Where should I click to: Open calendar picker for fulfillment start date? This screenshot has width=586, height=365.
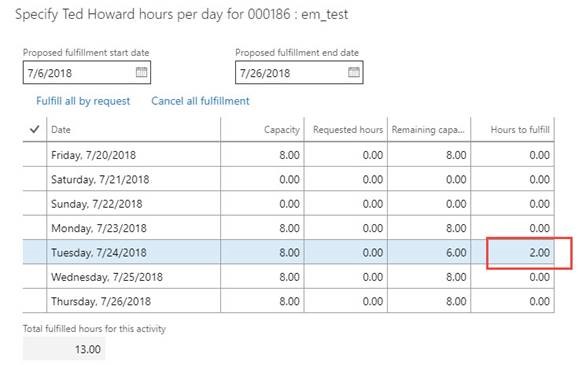pos(141,72)
